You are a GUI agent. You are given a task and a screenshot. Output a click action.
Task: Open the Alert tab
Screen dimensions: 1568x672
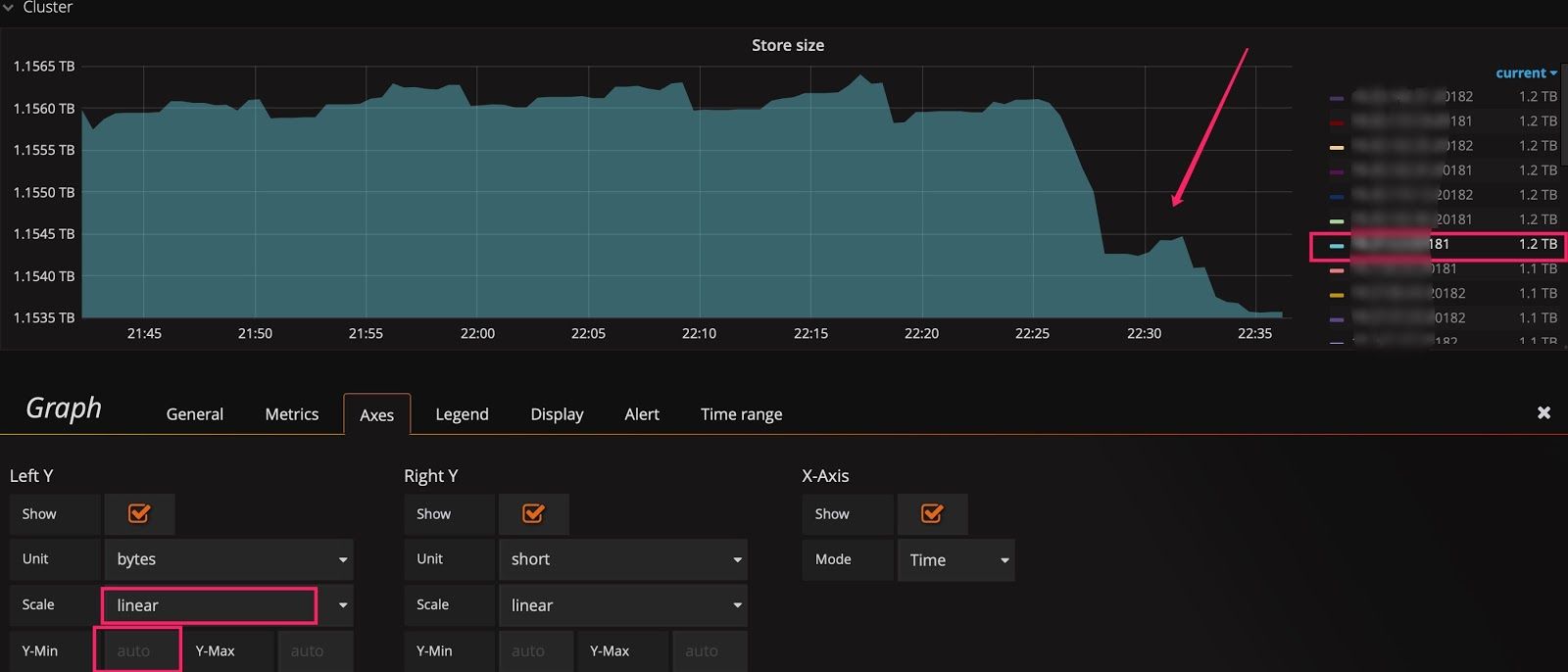[x=642, y=414]
